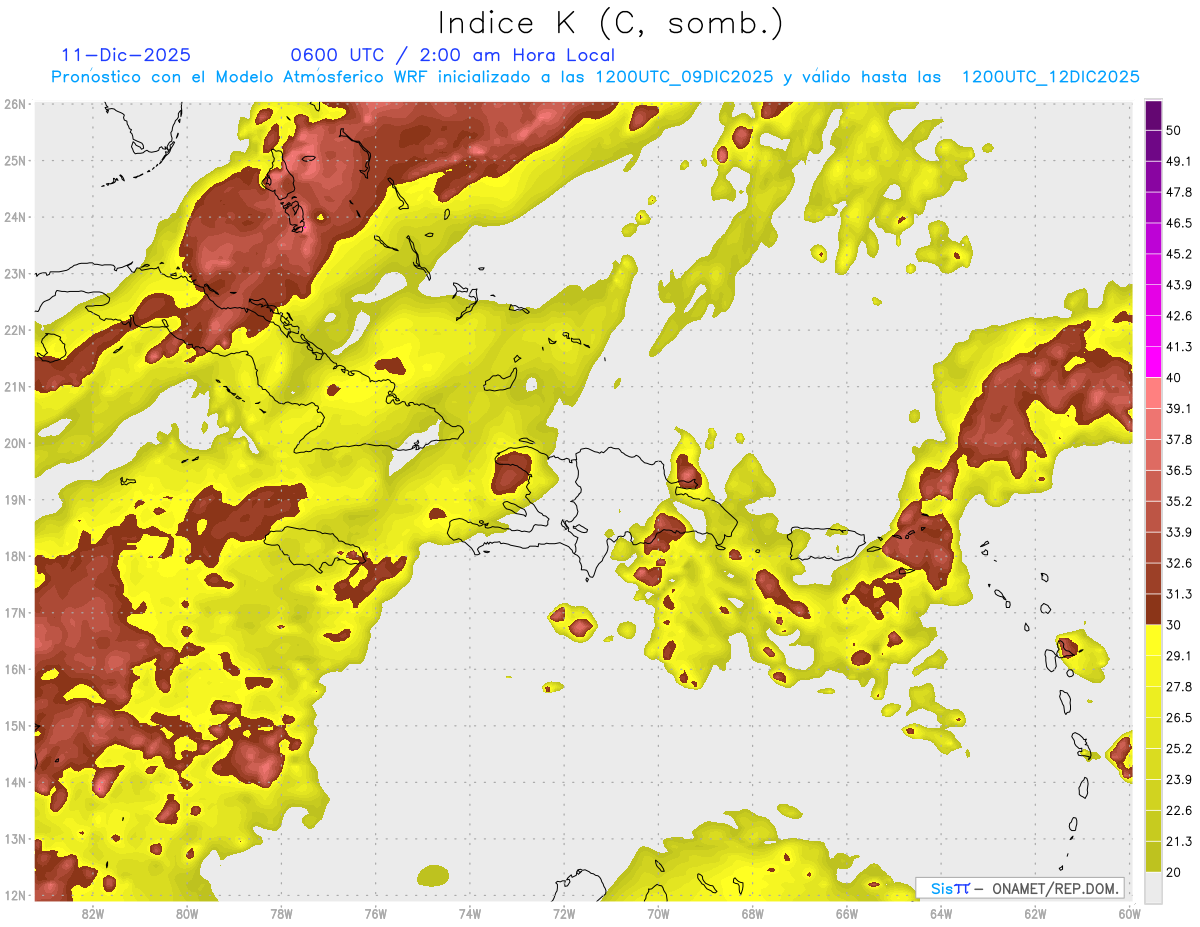Click the colorbar value "40"

[x=1175, y=378]
